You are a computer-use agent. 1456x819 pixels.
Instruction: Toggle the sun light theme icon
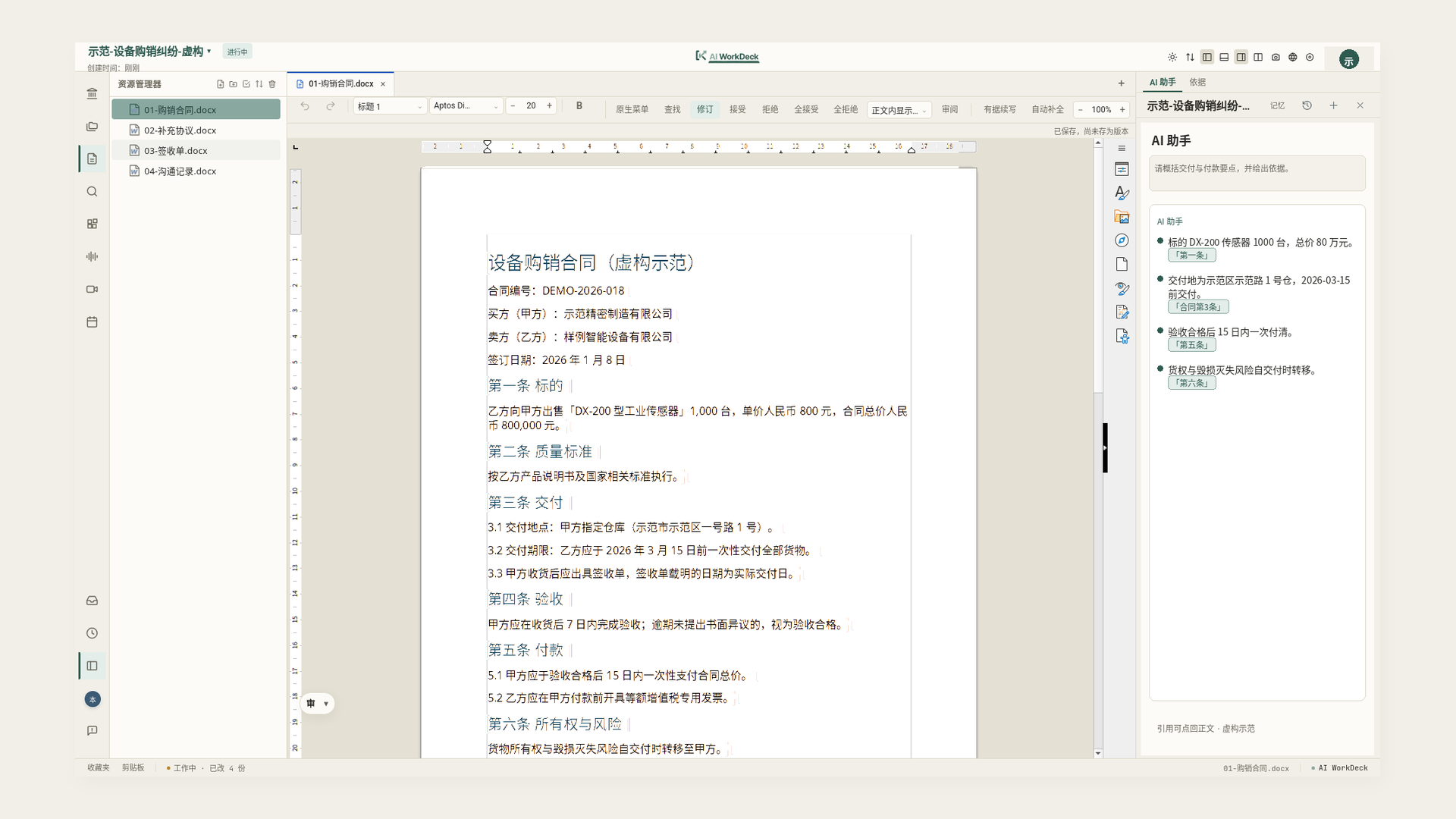pos(1172,57)
